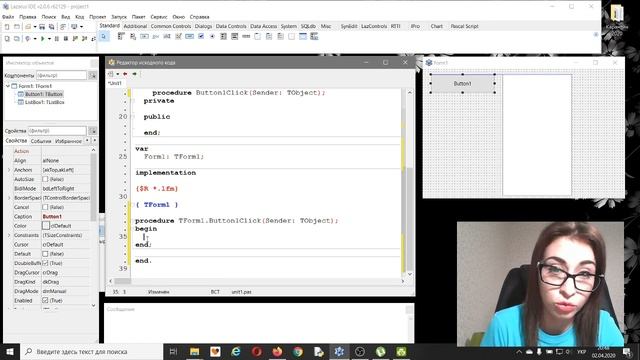Open the Проект menu
Screen dimensions: 640x360
pos(98,17)
